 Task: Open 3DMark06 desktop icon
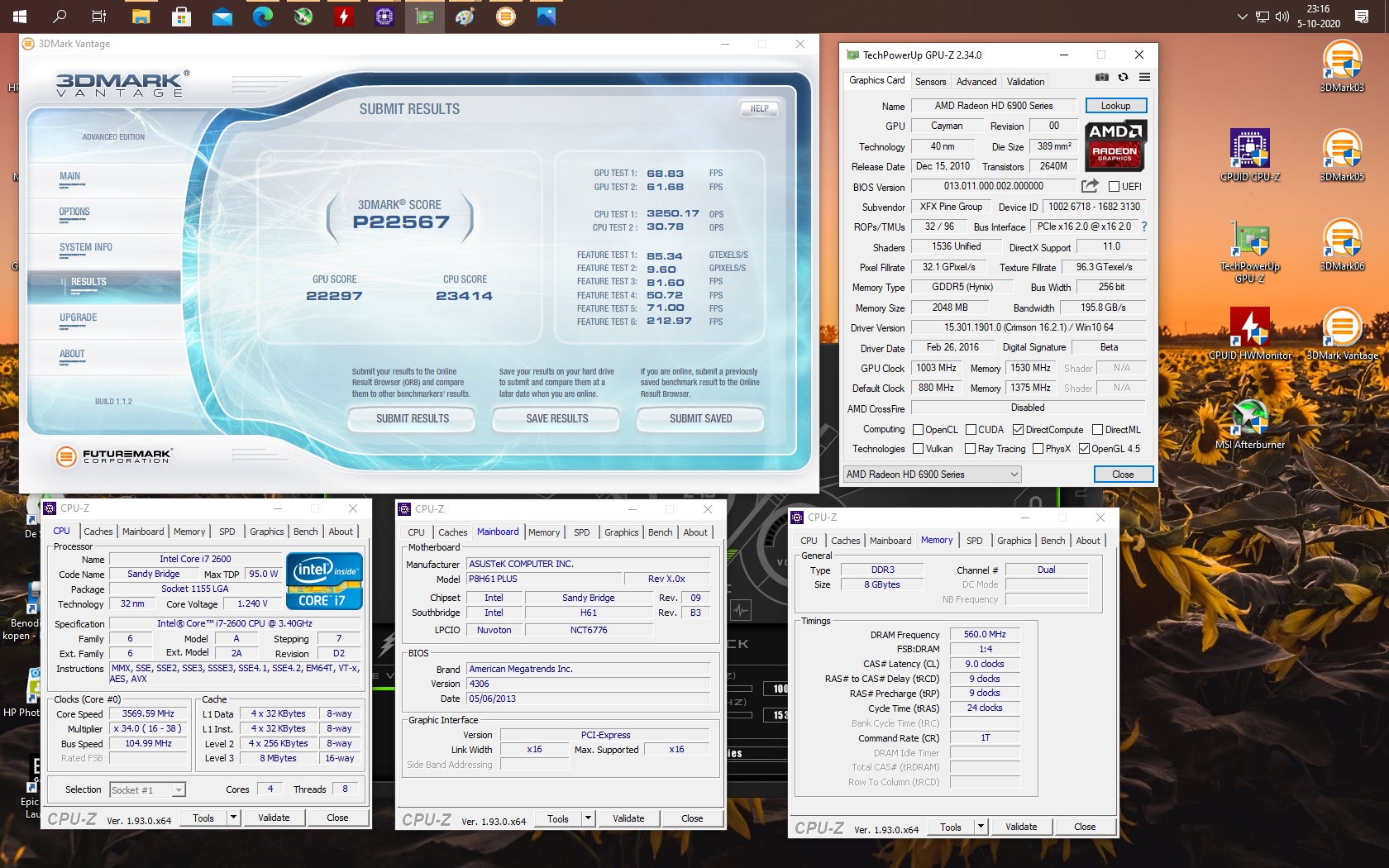1342,245
